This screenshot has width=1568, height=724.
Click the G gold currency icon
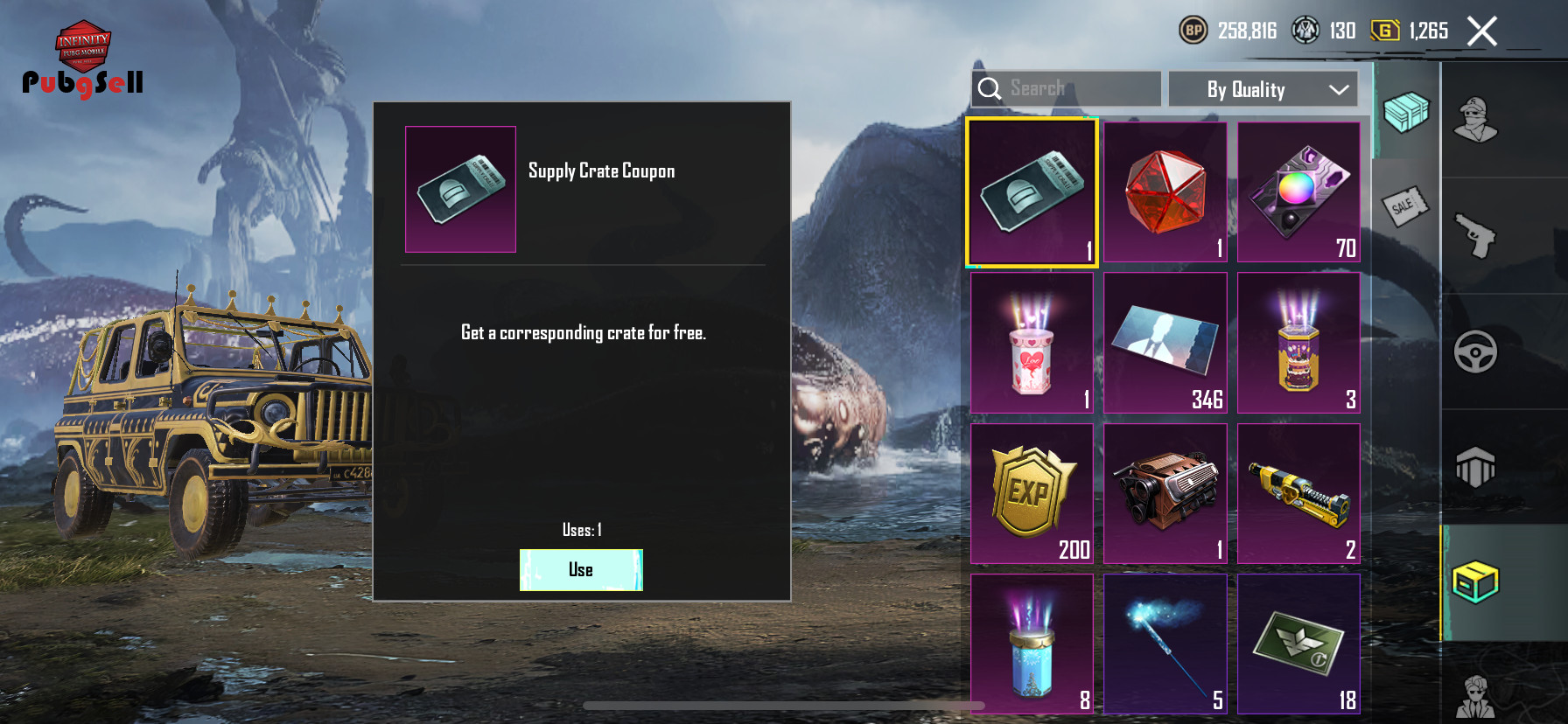pos(1384,31)
